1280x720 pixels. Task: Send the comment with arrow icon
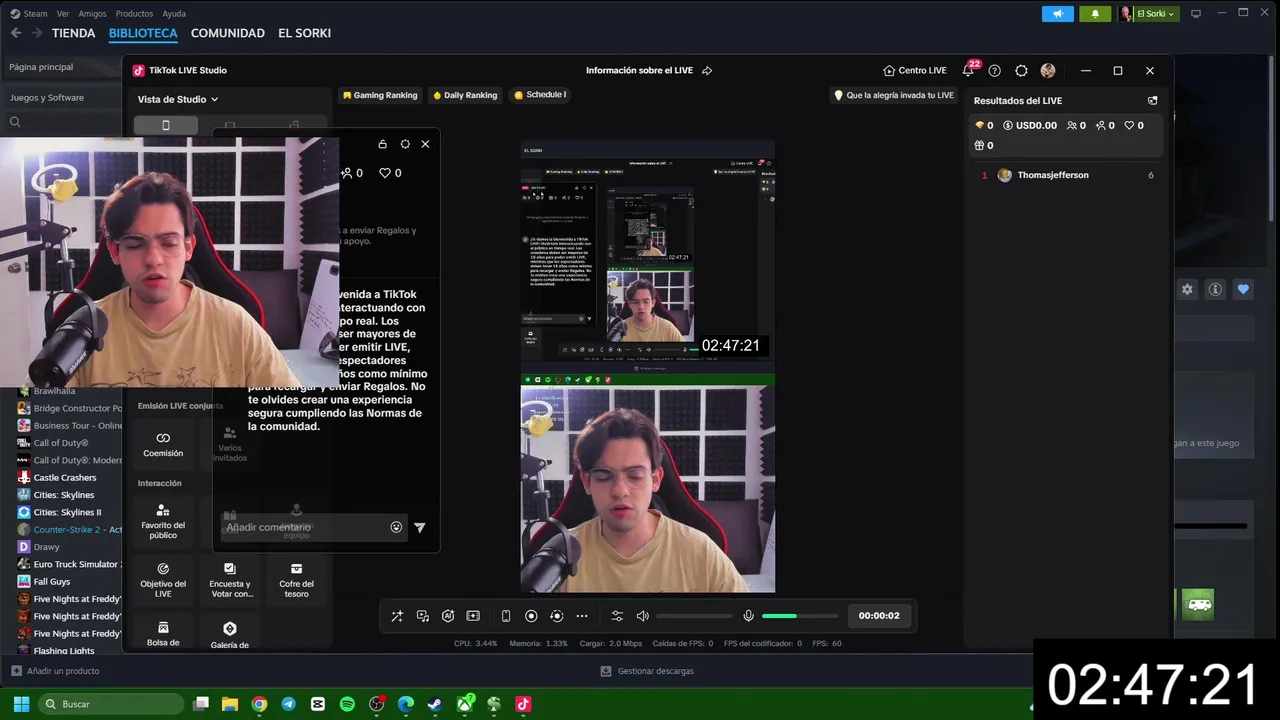pos(420,527)
